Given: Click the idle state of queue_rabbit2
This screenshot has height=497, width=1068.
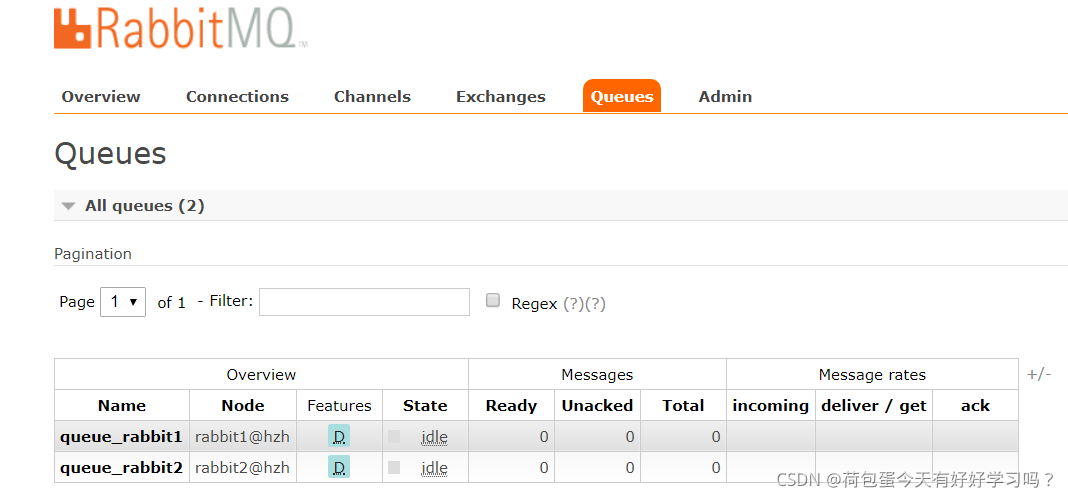Looking at the screenshot, I should pos(435,468).
